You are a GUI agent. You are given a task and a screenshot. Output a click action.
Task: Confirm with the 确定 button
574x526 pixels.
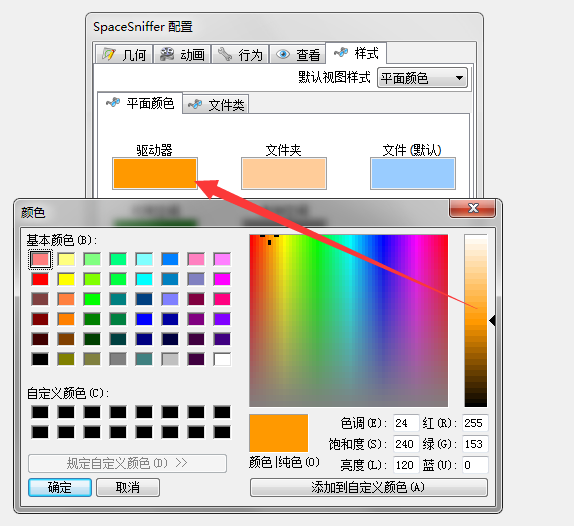click(x=60, y=487)
